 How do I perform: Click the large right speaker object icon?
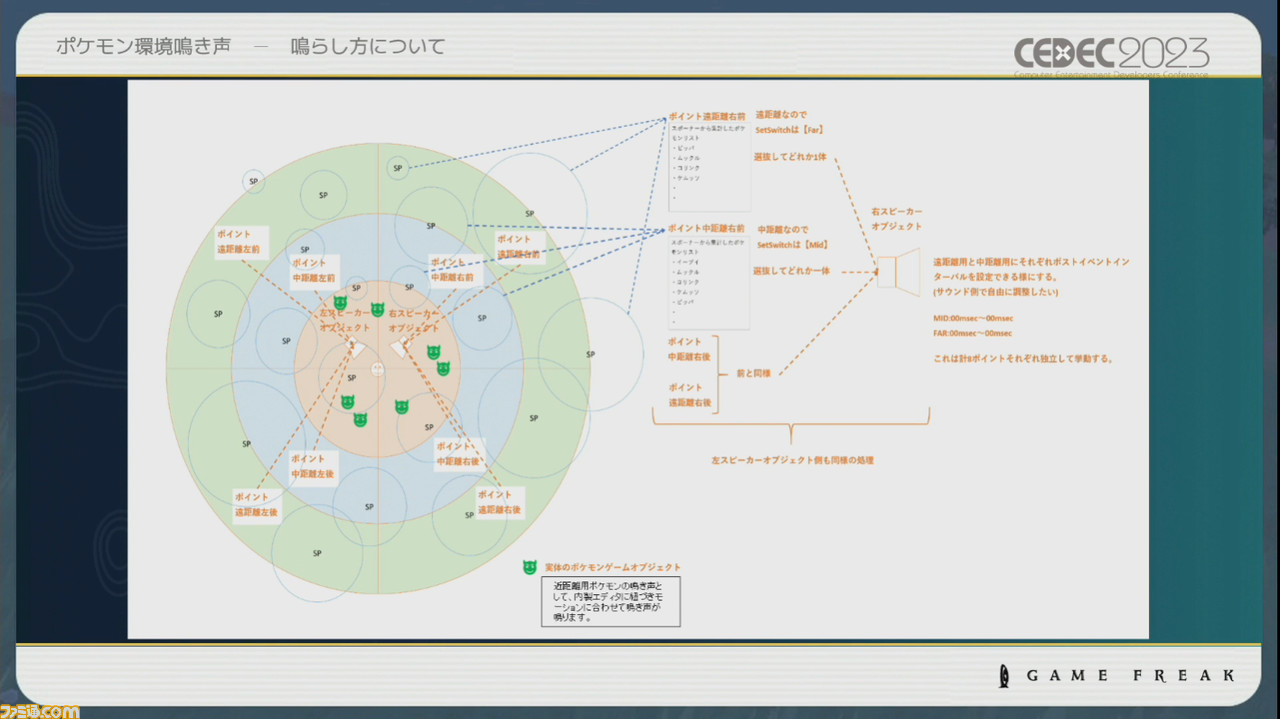897,270
